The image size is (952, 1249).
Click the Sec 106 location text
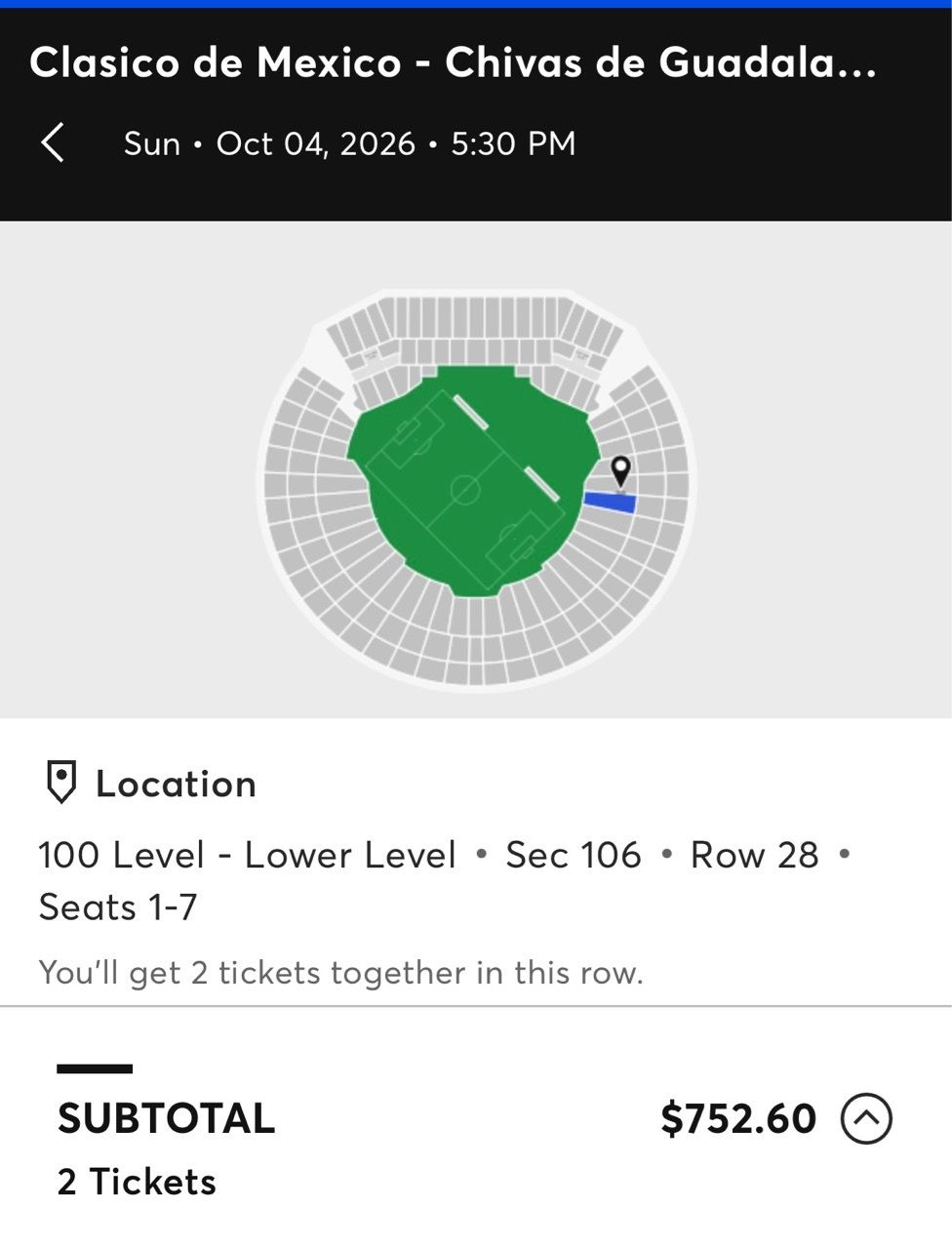[x=574, y=855]
